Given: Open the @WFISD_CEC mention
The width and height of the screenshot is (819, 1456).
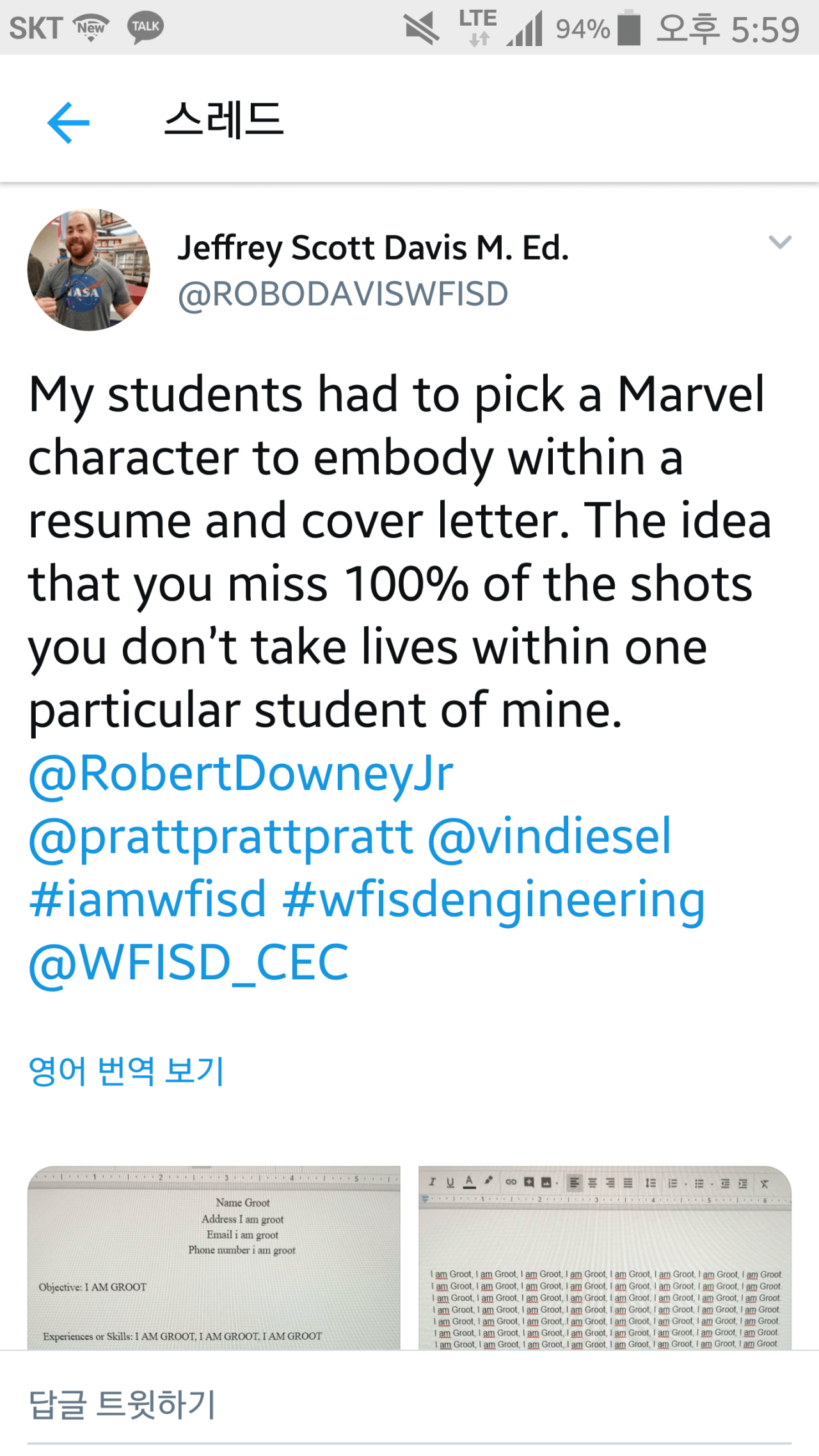Looking at the screenshot, I should pyautogui.click(x=189, y=962).
